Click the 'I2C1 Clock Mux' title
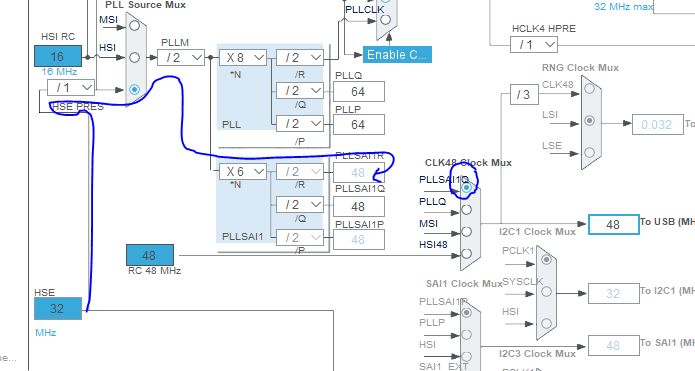Image resolution: width=695 pixels, height=371 pixels. (x=537, y=232)
